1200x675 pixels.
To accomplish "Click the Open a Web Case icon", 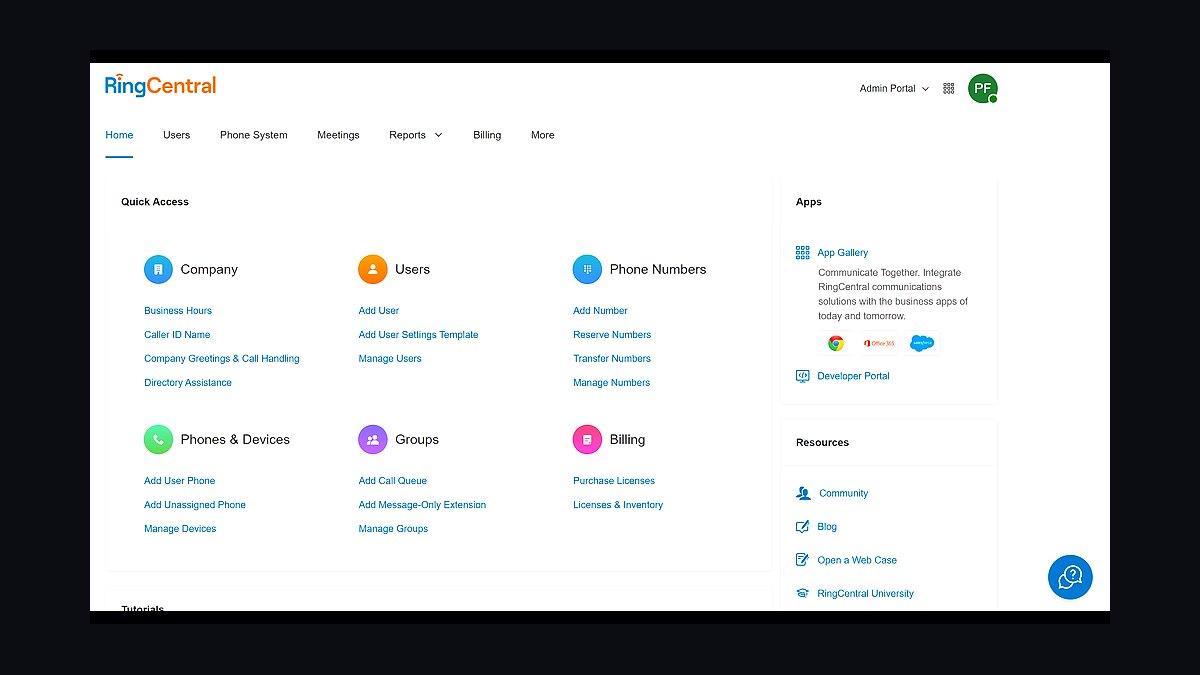I will point(802,560).
